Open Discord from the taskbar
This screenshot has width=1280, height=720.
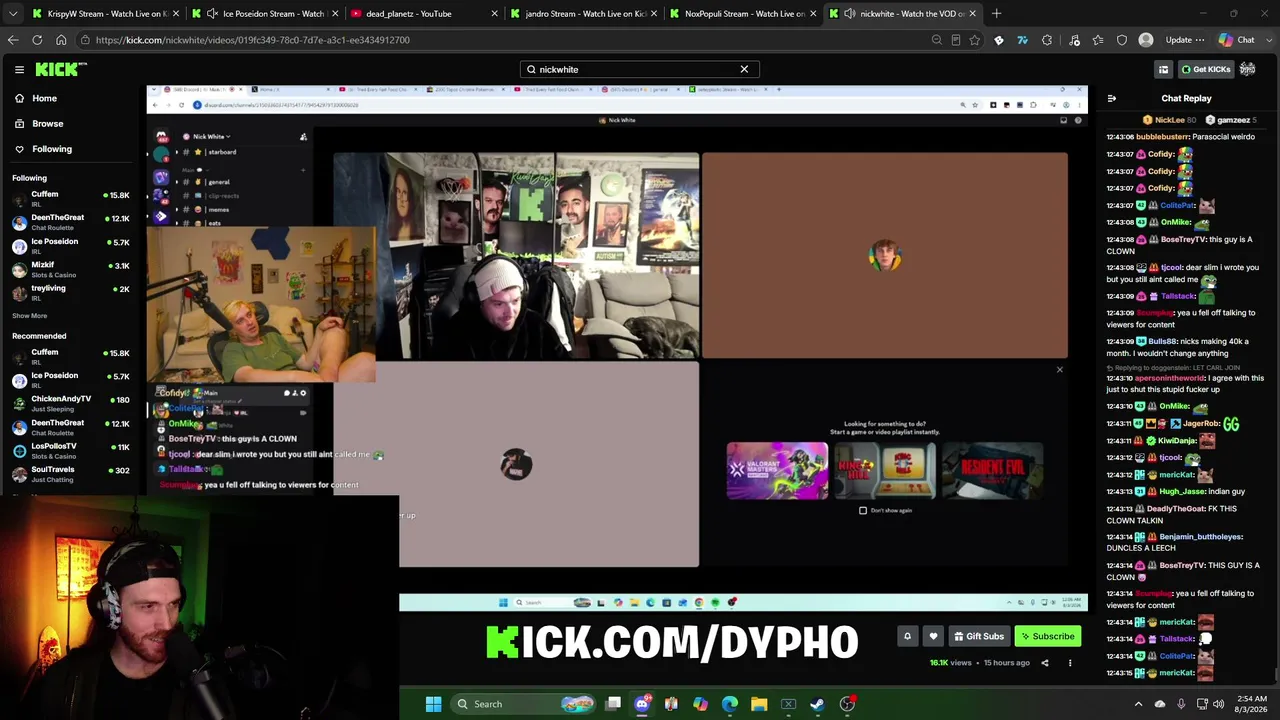click(642, 704)
